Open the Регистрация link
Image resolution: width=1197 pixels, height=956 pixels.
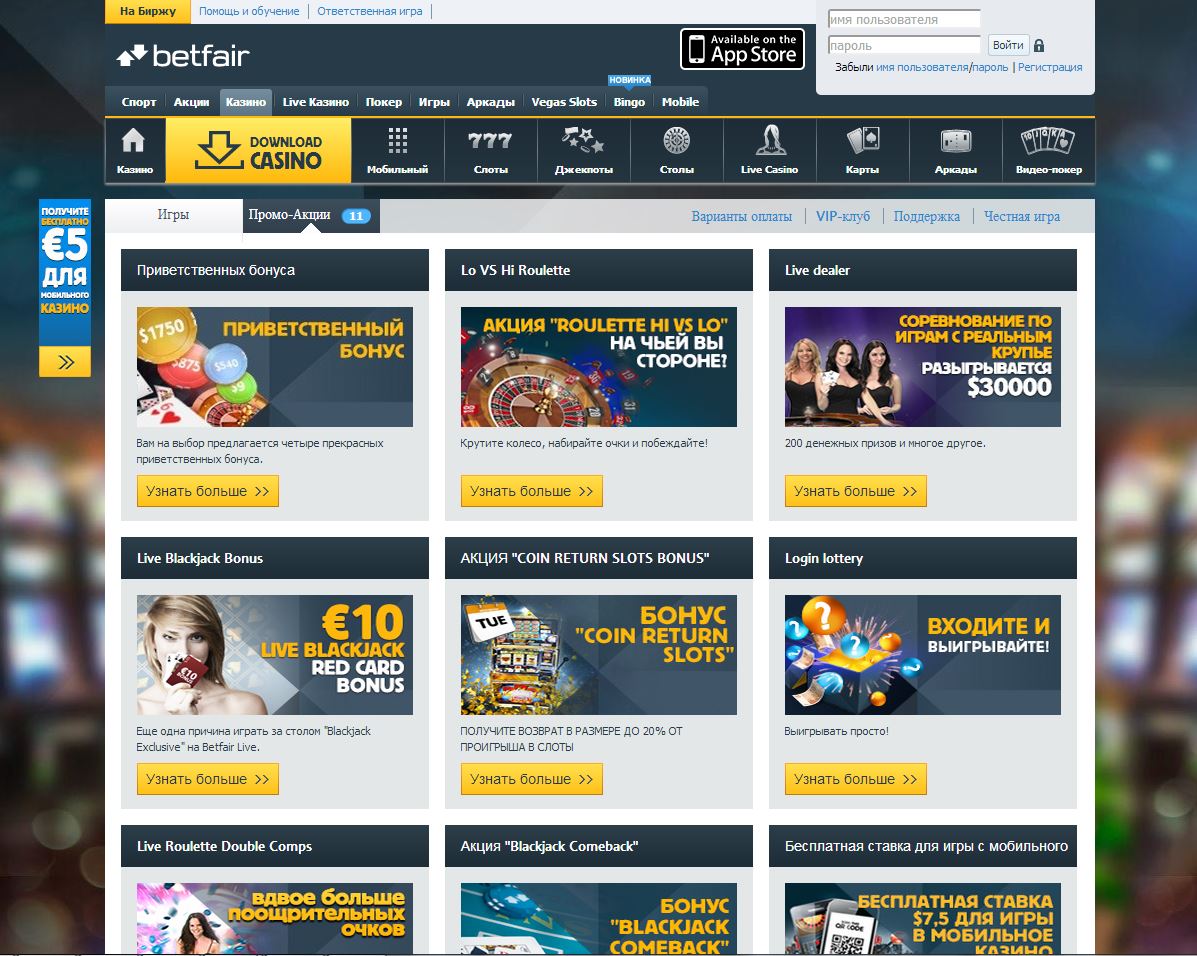tap(1050, 67)
